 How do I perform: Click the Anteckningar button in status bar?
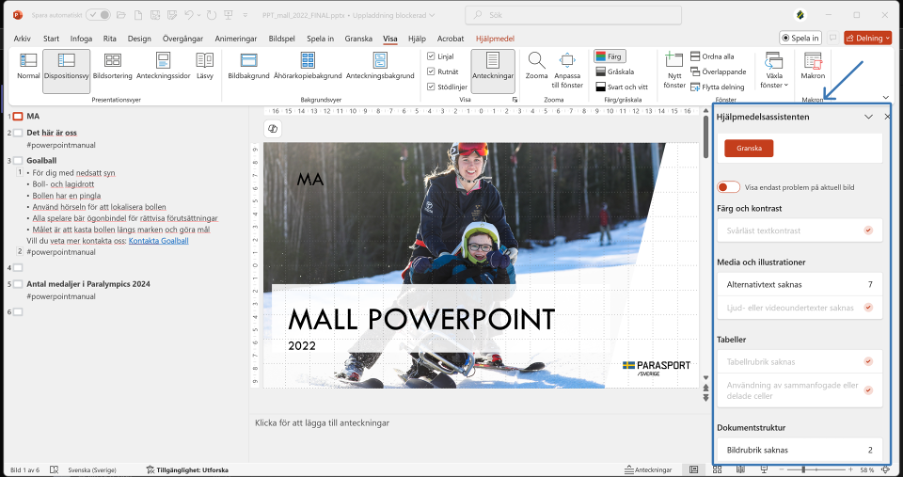click(649, 470)
